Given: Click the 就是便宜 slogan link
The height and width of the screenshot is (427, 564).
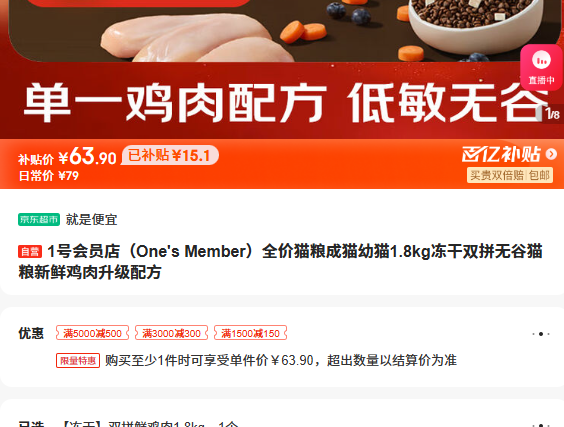Looking at the screenshot, I should point(91,219).
